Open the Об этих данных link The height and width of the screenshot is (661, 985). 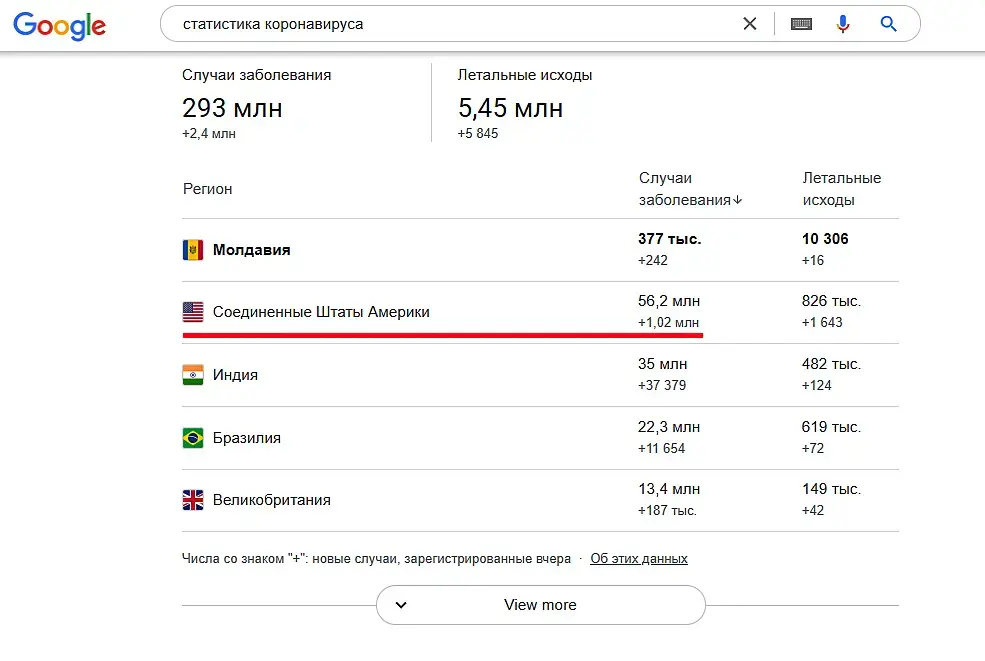tap(639, 559)
